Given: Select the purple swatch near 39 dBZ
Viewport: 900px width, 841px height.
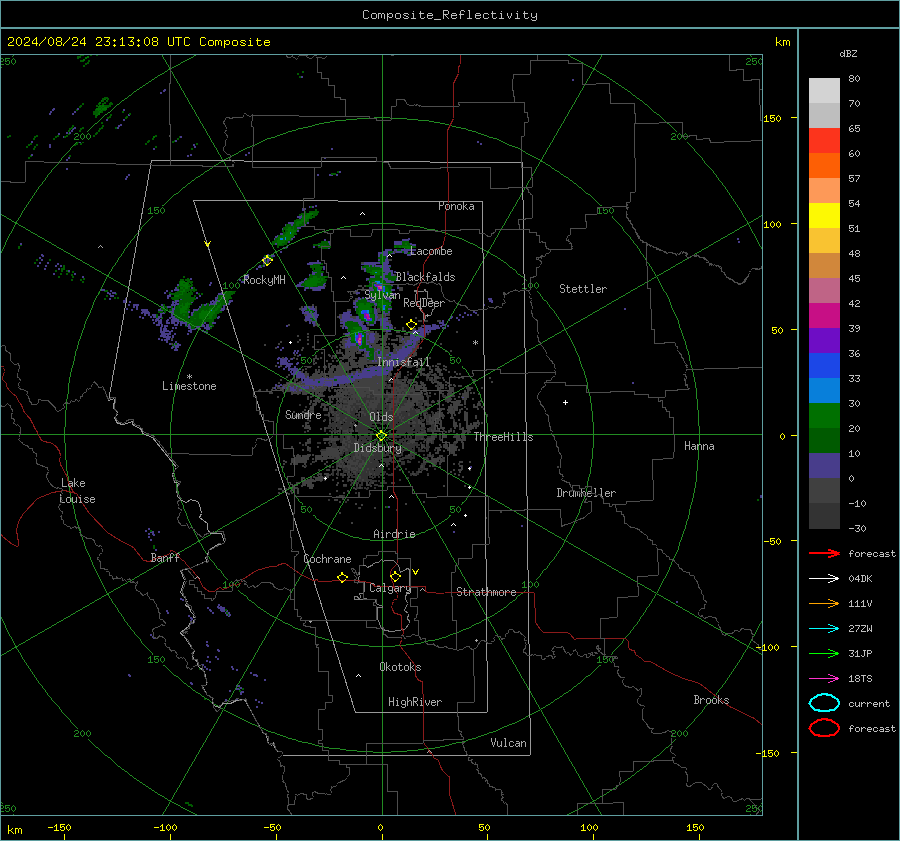Looking at the screenshot, I should tap(824, 341).
